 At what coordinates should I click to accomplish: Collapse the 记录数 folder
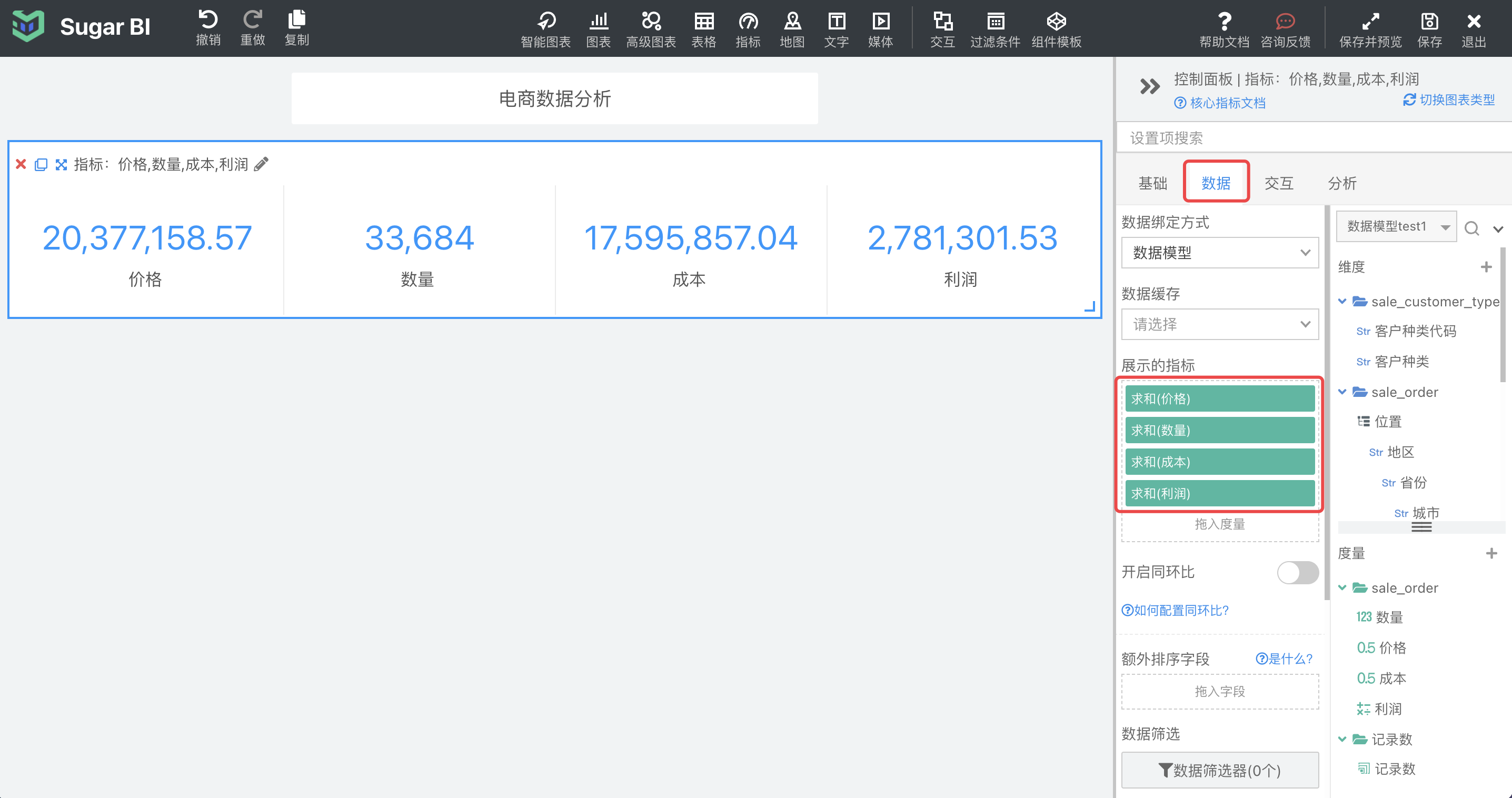1342,740
